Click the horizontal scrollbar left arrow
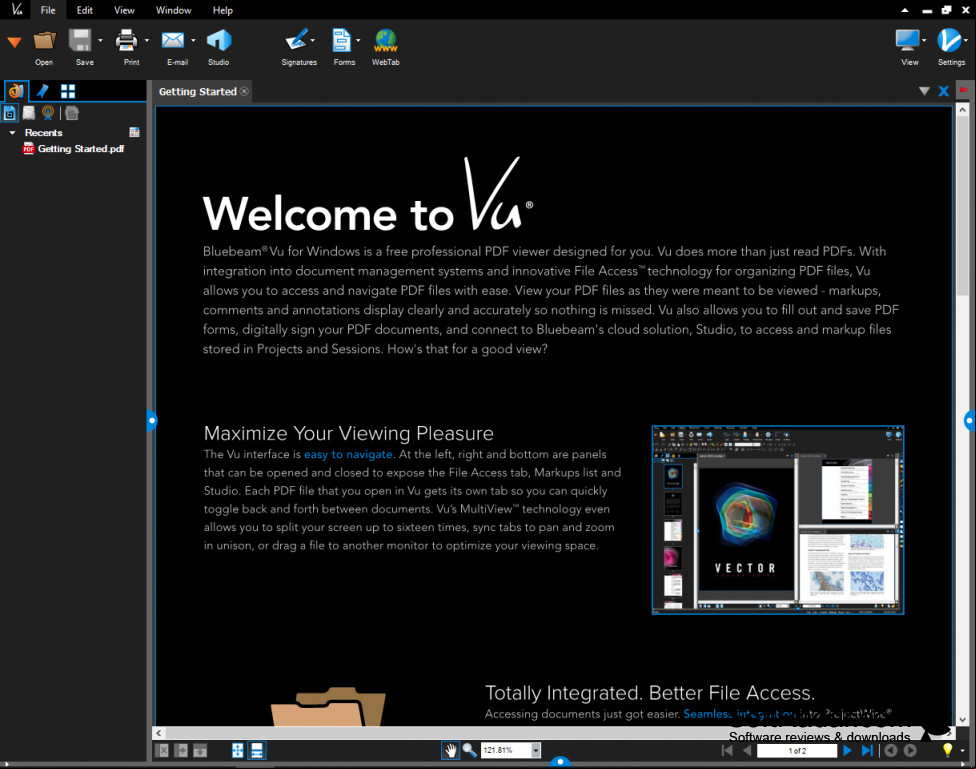Image resolution: width=976 pixels, height=769 pixels. pyautogui.click(x=159, y=733)
